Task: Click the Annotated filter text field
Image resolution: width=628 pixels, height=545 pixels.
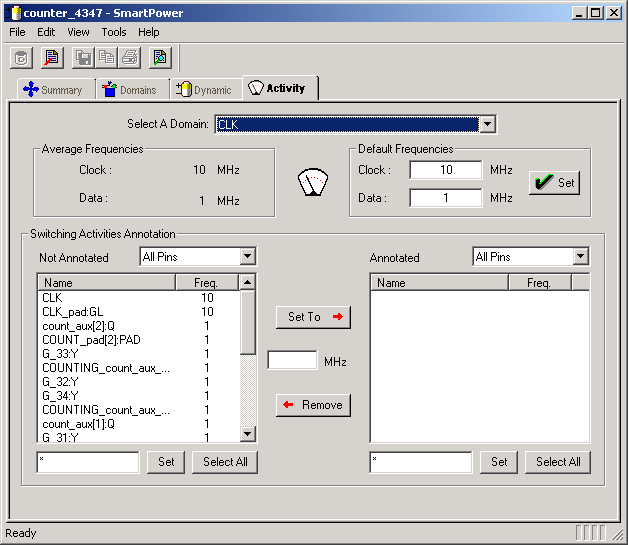Action: point(421,462)
